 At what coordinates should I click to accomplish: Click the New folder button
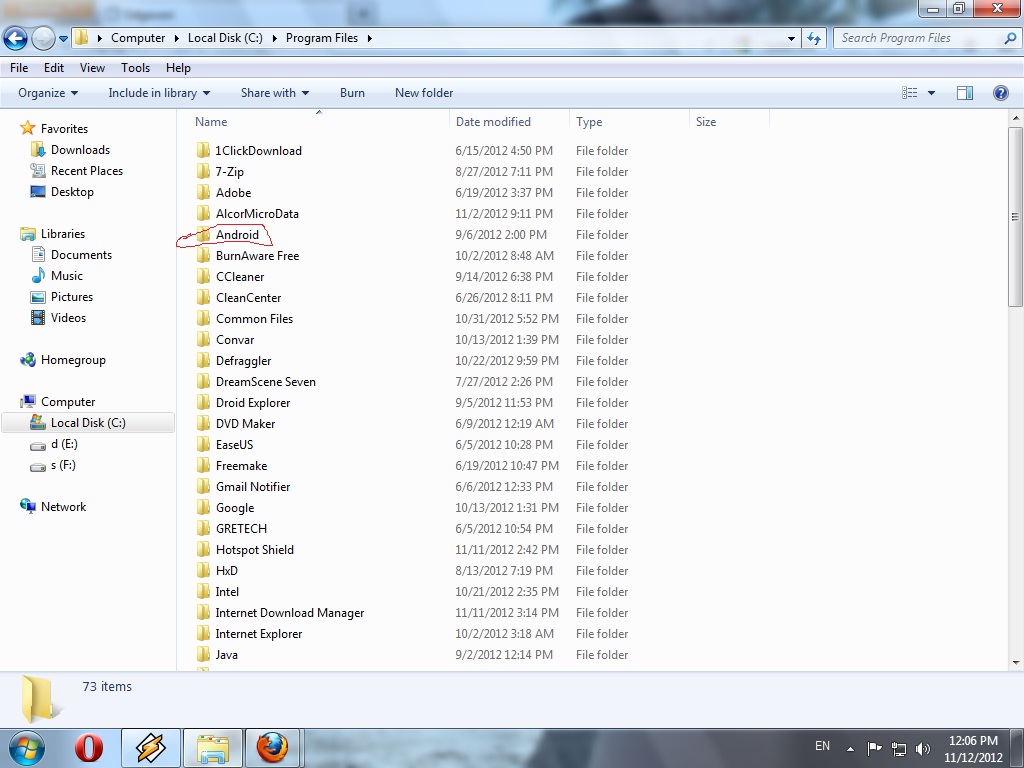coord(424,93)
